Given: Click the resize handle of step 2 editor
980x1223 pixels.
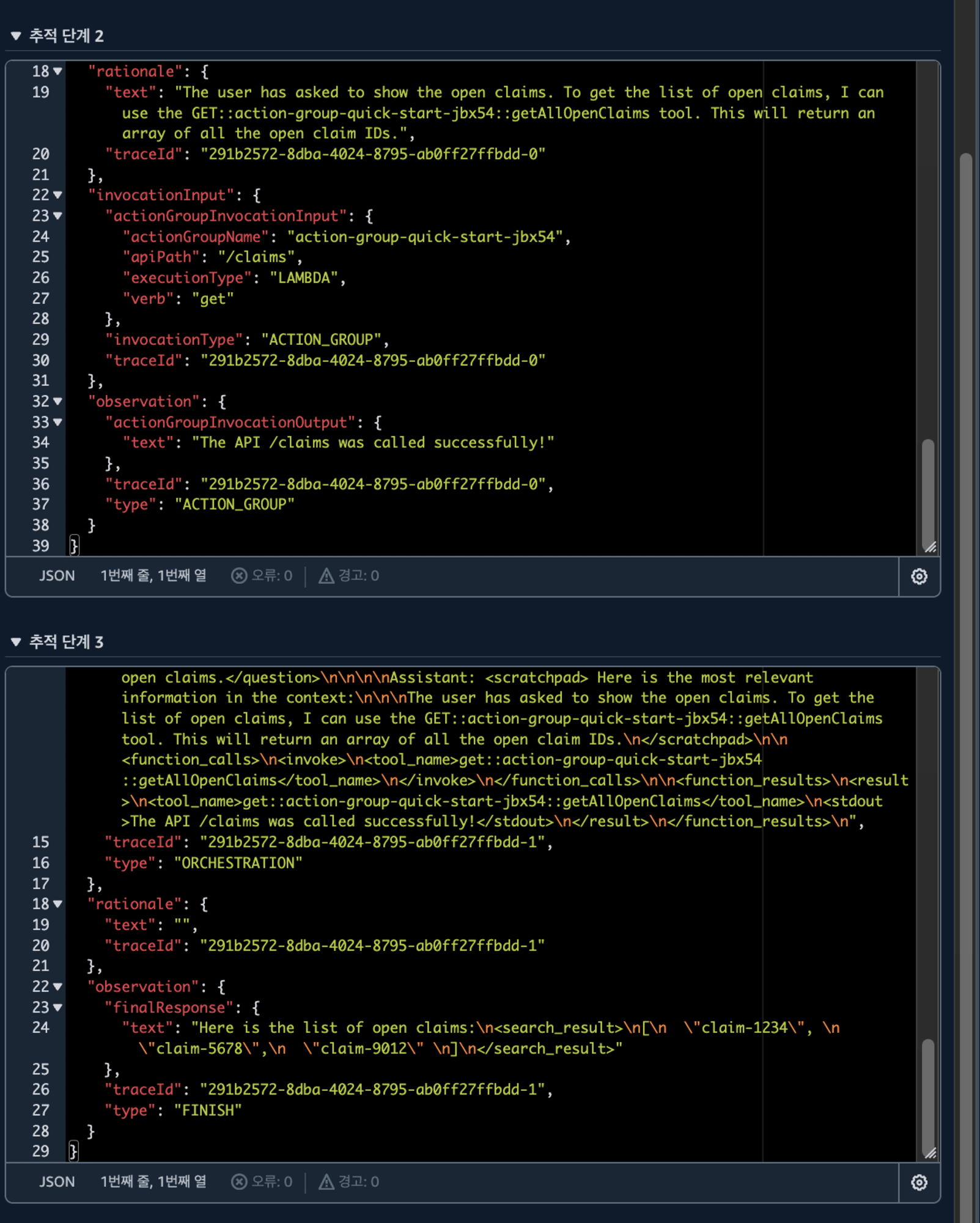Looking at the screenshot, I should pos(930,547).
